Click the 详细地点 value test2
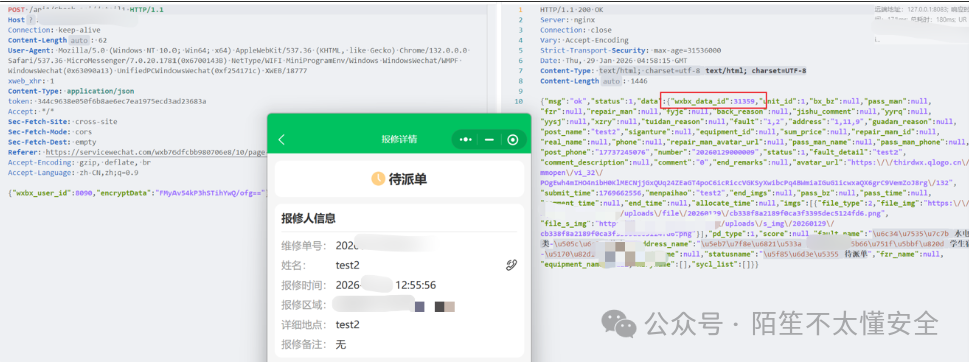 coord(347,324)
